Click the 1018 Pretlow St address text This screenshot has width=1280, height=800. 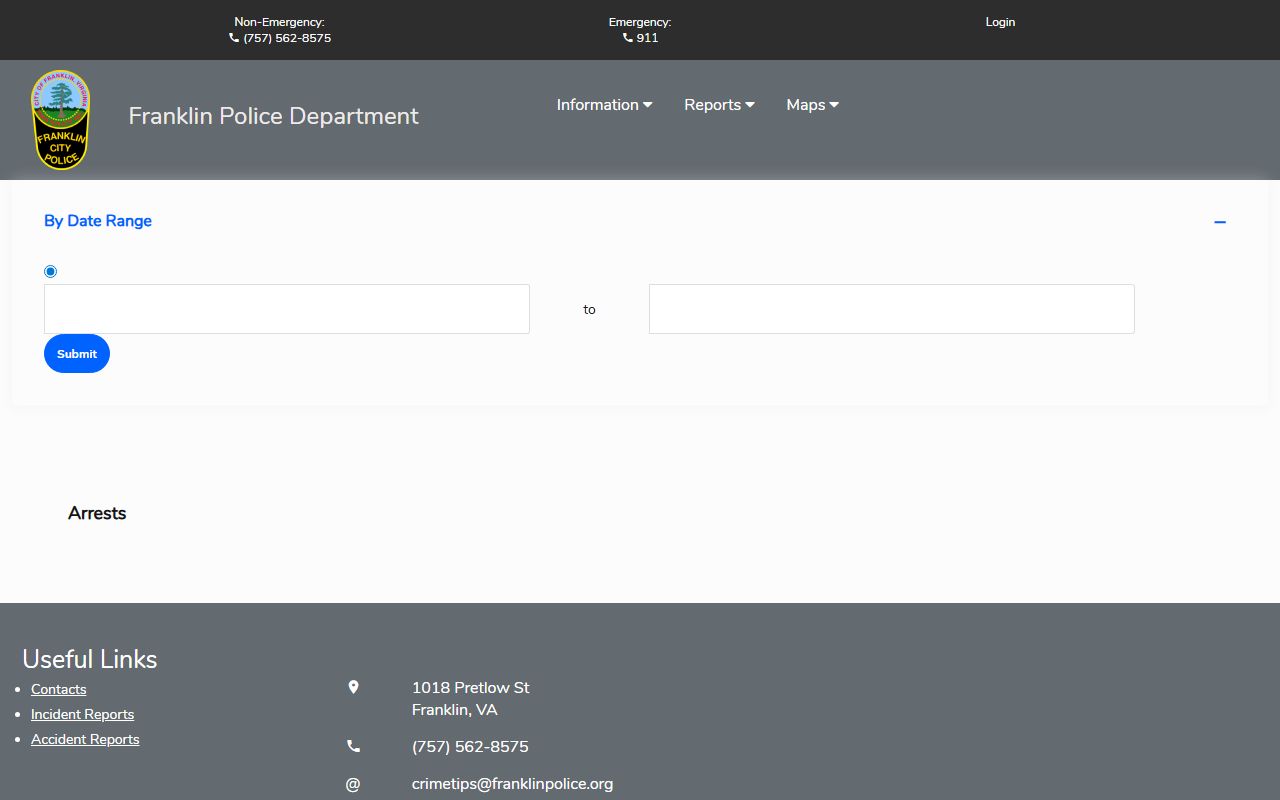pos(471,688)
